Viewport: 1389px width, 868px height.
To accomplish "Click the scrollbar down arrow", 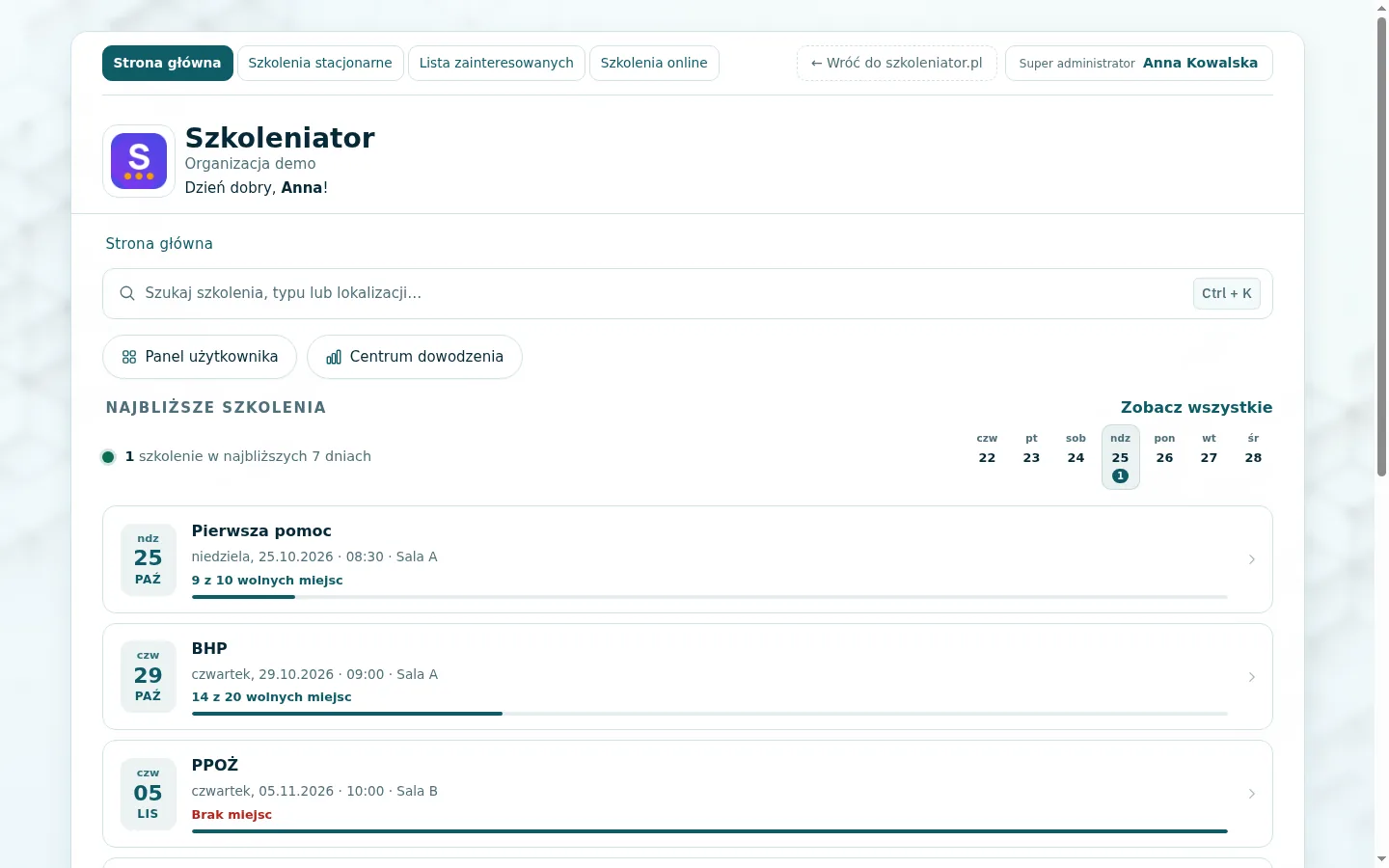I will [x=1381, y=858].
